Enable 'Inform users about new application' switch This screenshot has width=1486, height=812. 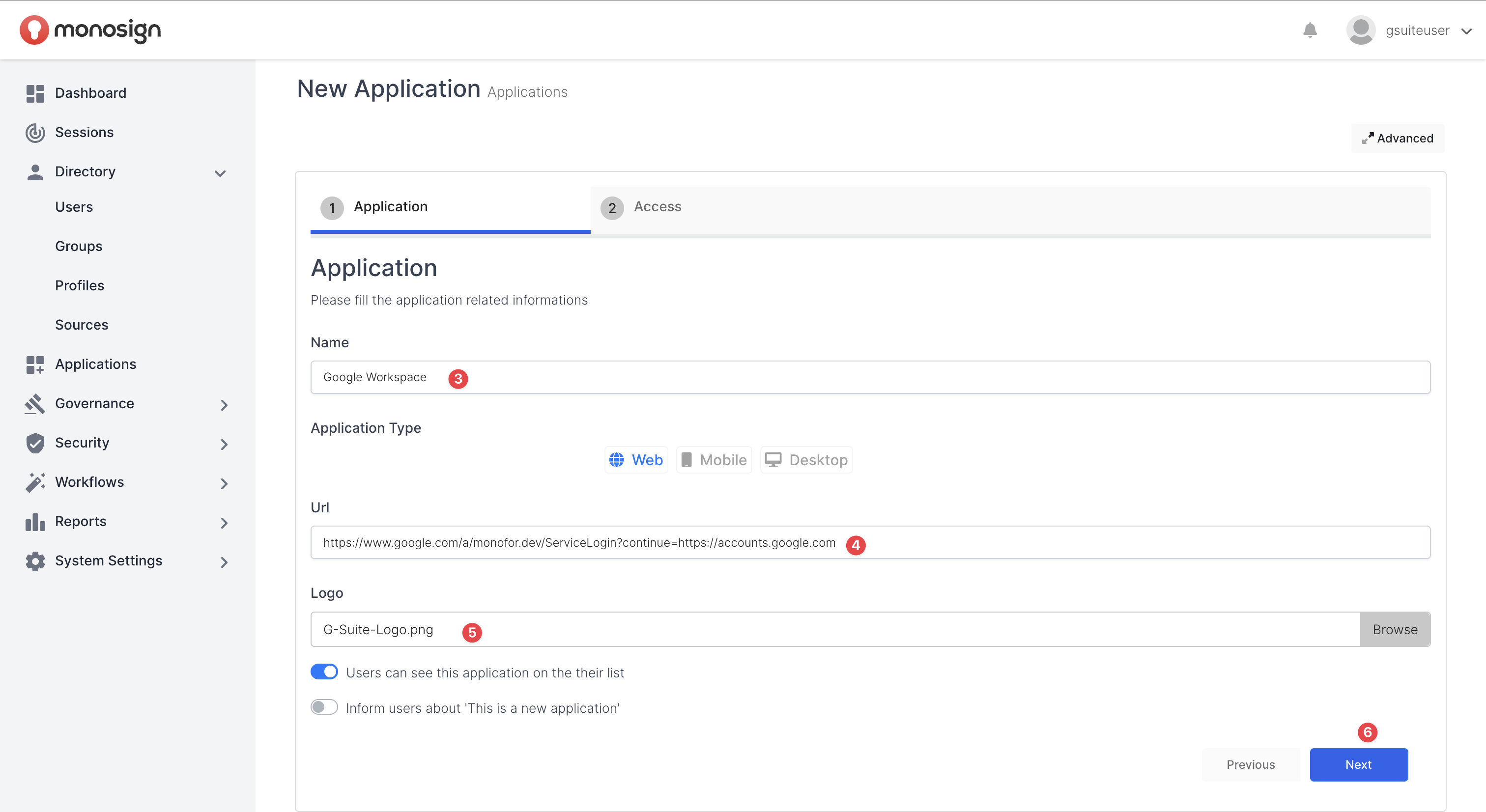[x=324, y=707]
